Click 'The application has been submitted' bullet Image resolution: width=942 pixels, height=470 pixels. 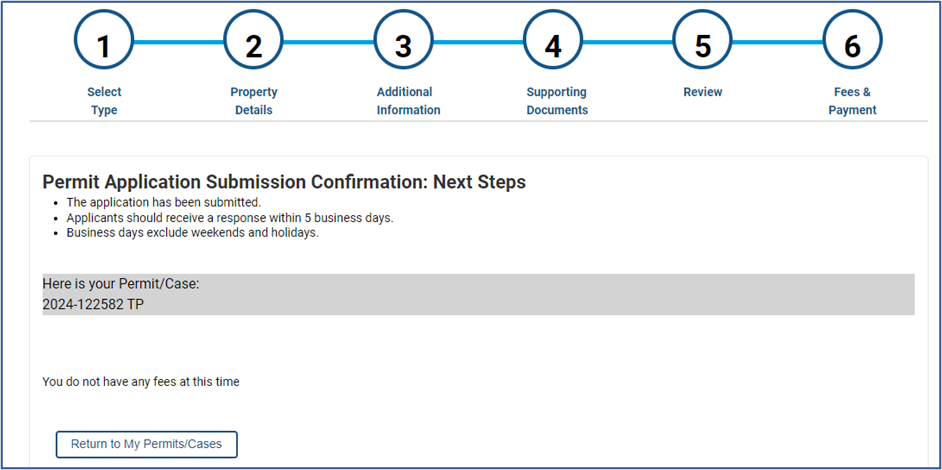click(x=163, y=202)
